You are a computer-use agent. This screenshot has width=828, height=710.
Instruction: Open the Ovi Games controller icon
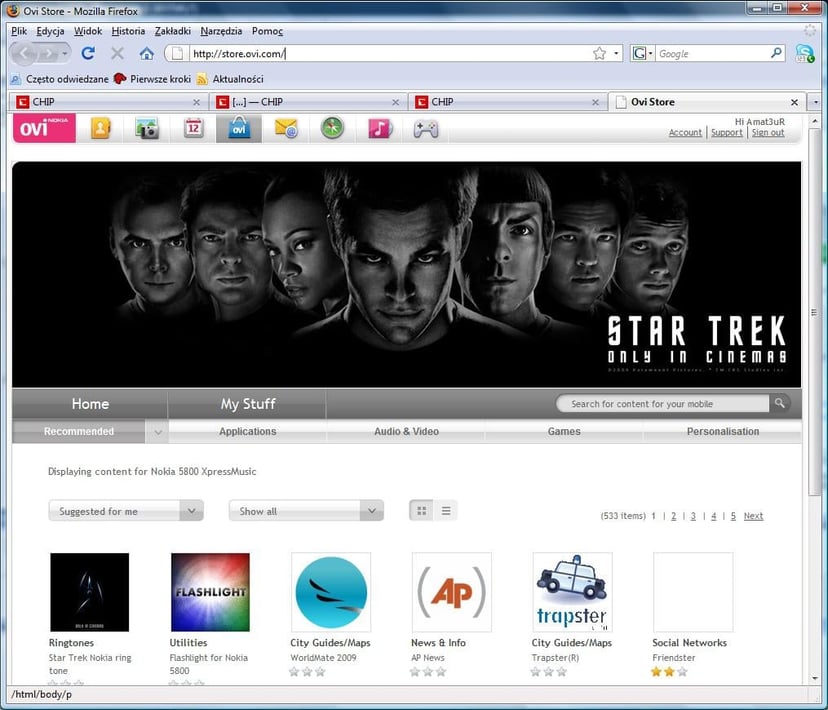pyautogui.click(x=426, y=128)
